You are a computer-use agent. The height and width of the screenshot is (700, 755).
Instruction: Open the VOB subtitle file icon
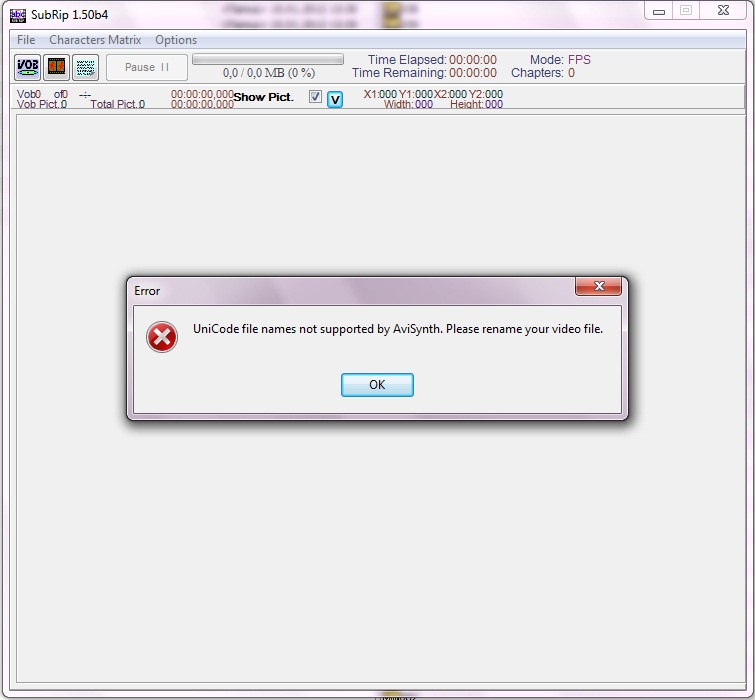(x=27, y=67)
